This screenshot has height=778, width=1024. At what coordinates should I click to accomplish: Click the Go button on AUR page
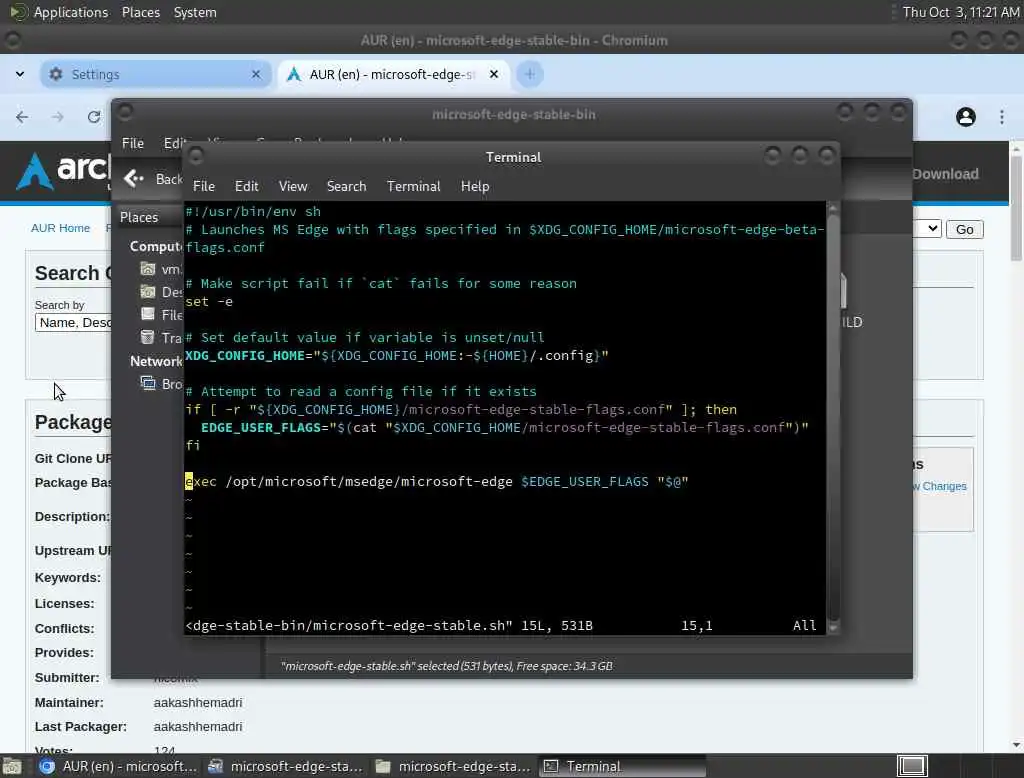tap(965, 229)
